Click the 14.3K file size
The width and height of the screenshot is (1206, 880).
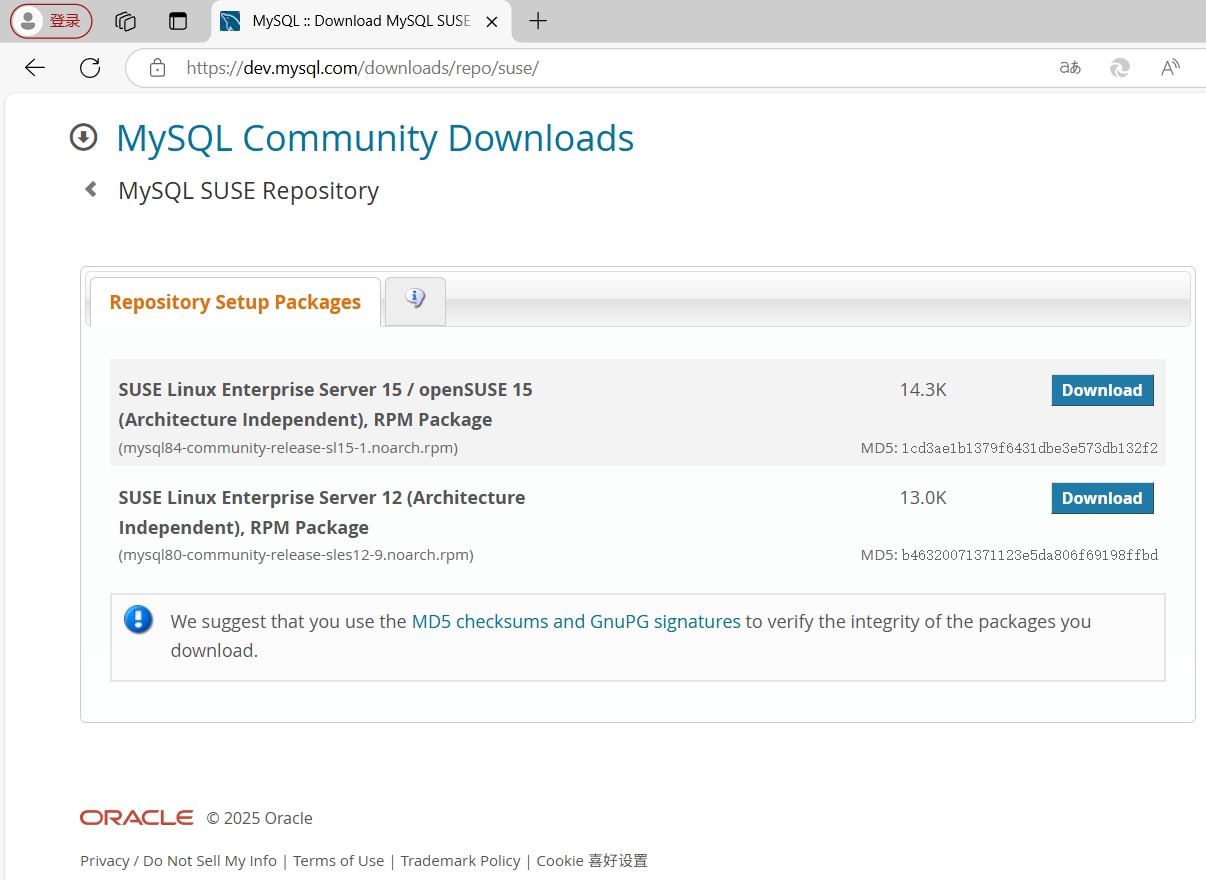coord(923,390)
